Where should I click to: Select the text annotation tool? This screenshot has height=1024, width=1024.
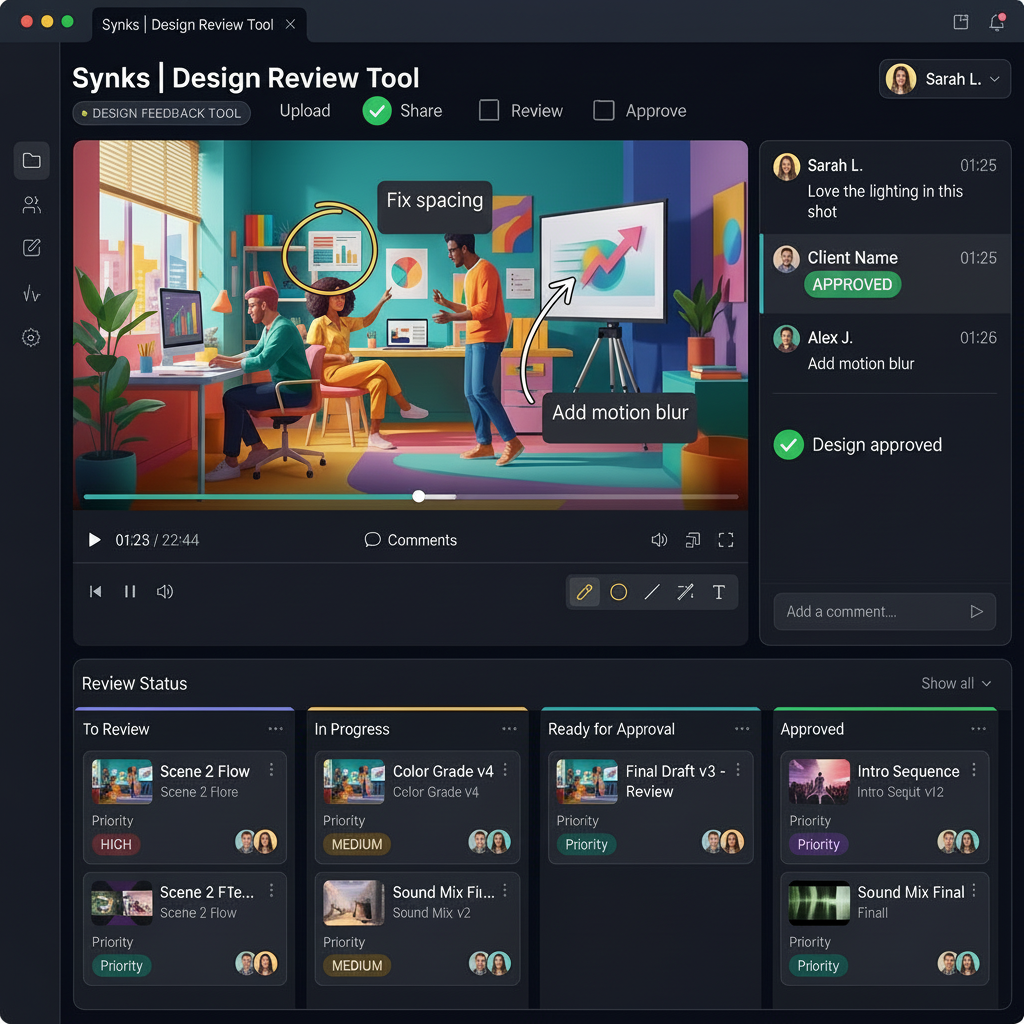[x=718, y=592]
